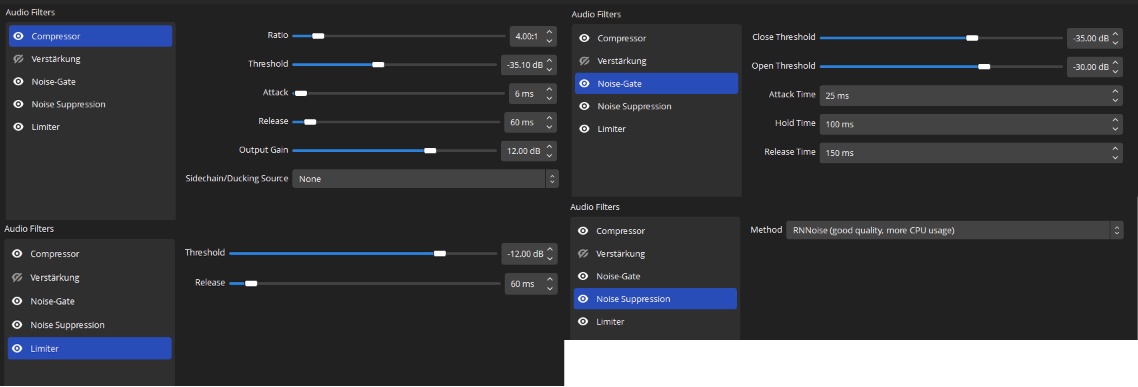Click the Release Time 150 ms field

tap(971, 152)
